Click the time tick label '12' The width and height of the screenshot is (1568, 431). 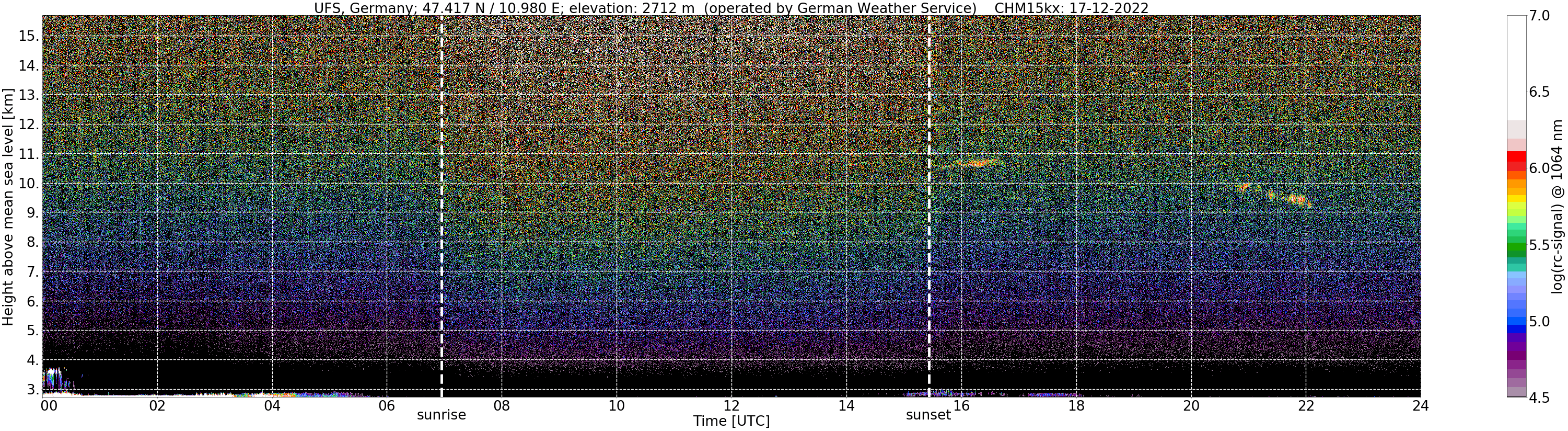(731, 406)
